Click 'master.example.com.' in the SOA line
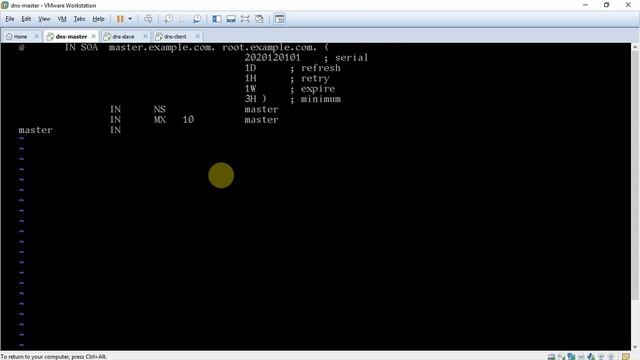The width and height of the screenshot is (640, 360). point(162,47)
